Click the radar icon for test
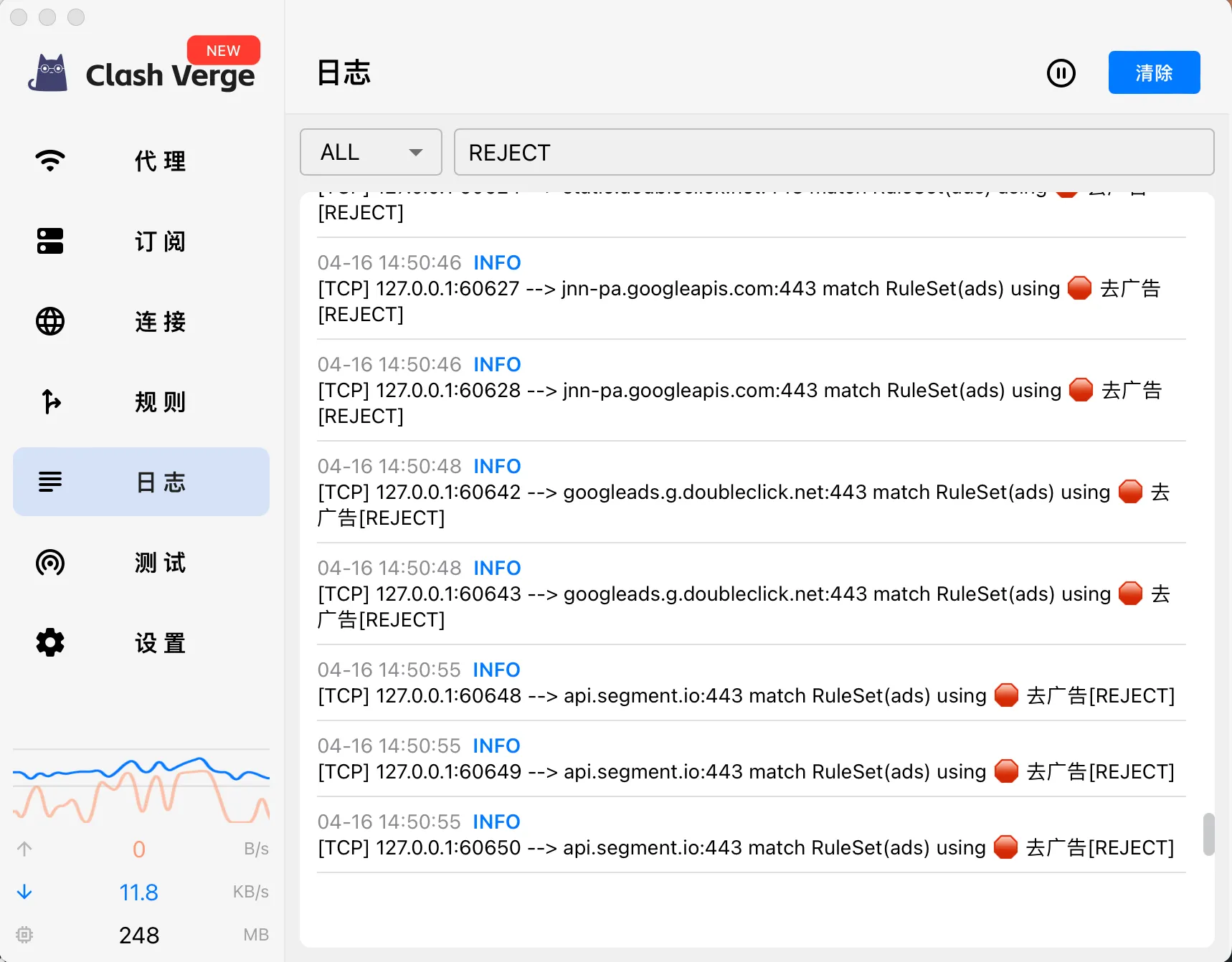Viewport: 1232px width, 962px height. click(50, 563)
